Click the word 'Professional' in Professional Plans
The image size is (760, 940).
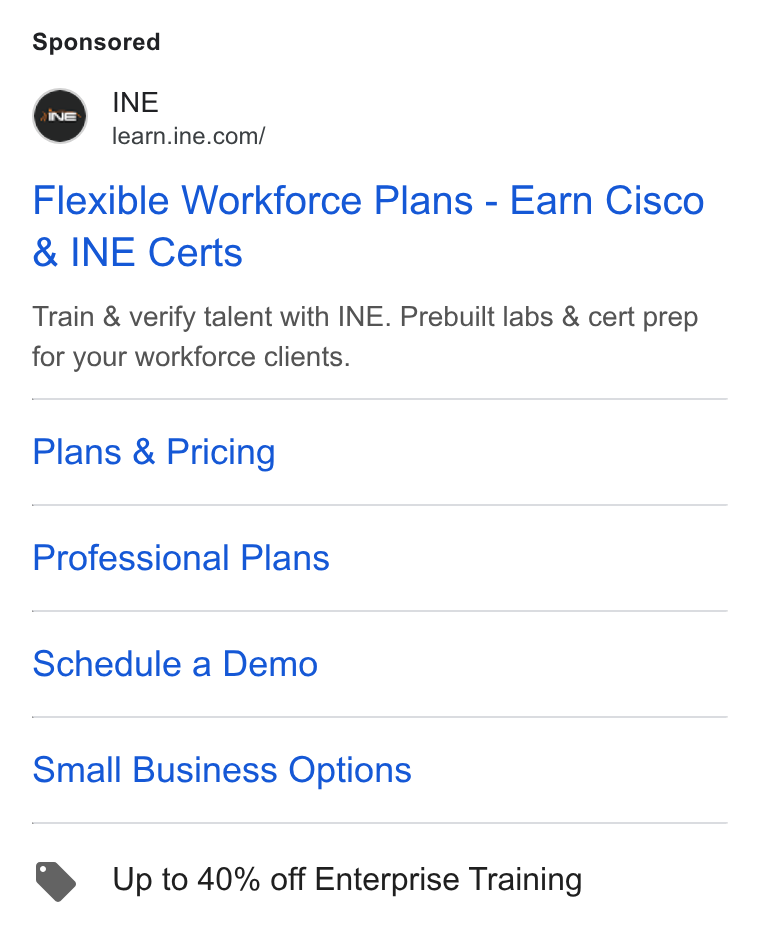tap(131, 558)
